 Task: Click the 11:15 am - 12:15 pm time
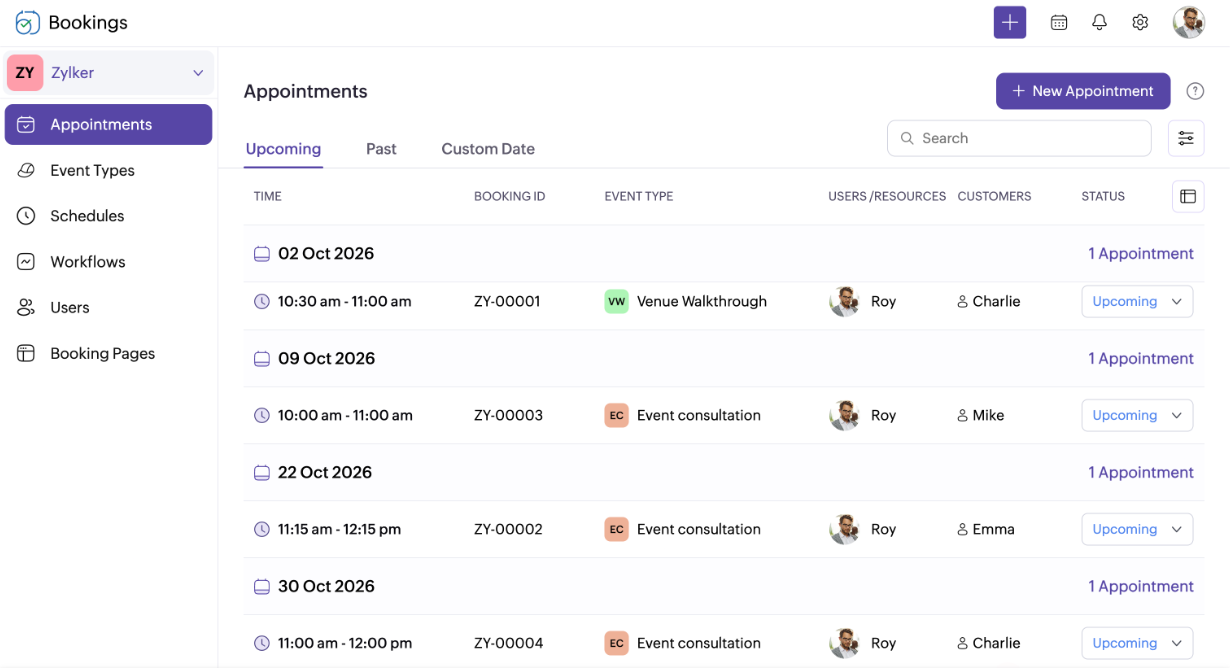339,529
